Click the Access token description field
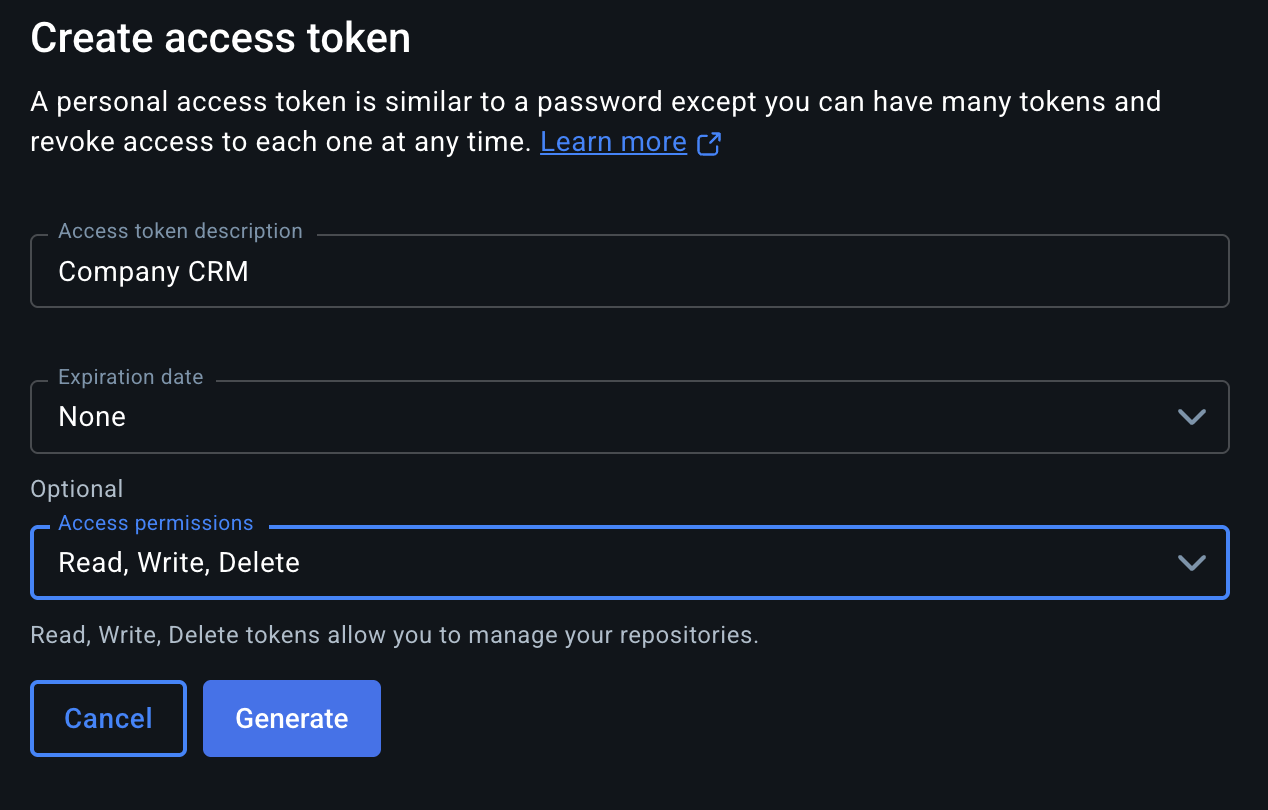The width and height of the screenshot is (1268, 810). (x=630, y=270)
